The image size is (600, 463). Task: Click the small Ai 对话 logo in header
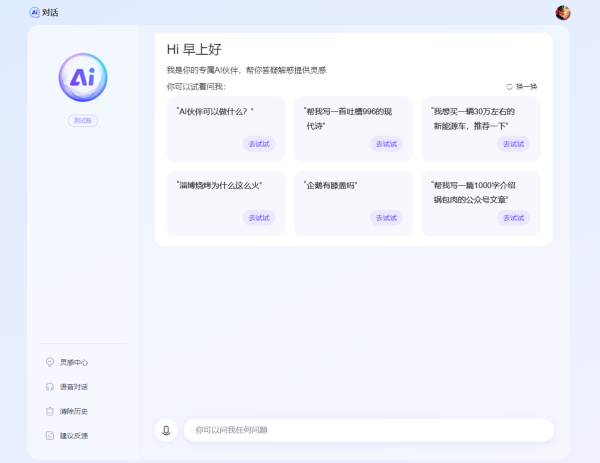pyautogui.click(x=35, y=12)
